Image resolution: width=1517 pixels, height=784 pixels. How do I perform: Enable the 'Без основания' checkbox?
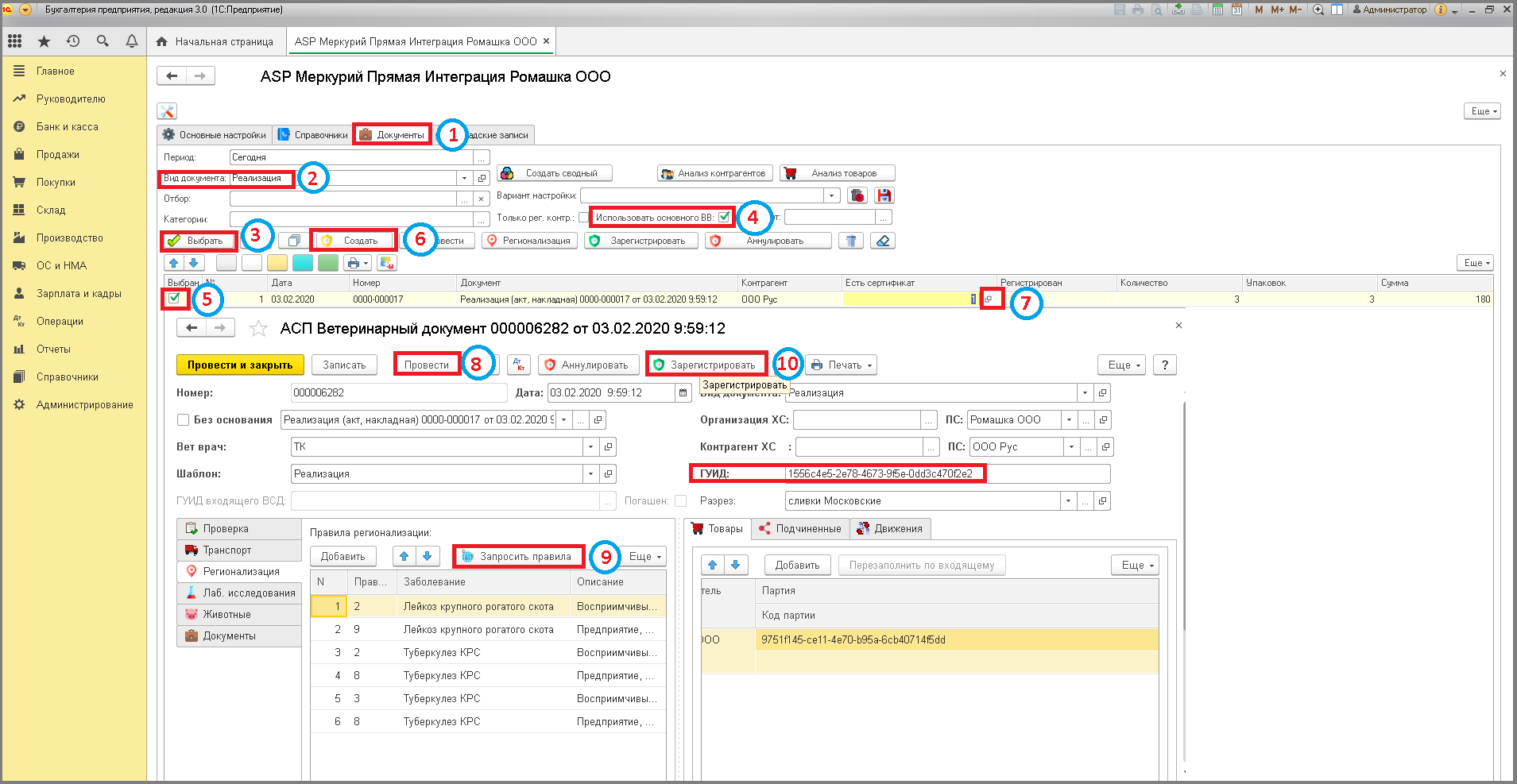click(183, 419)
